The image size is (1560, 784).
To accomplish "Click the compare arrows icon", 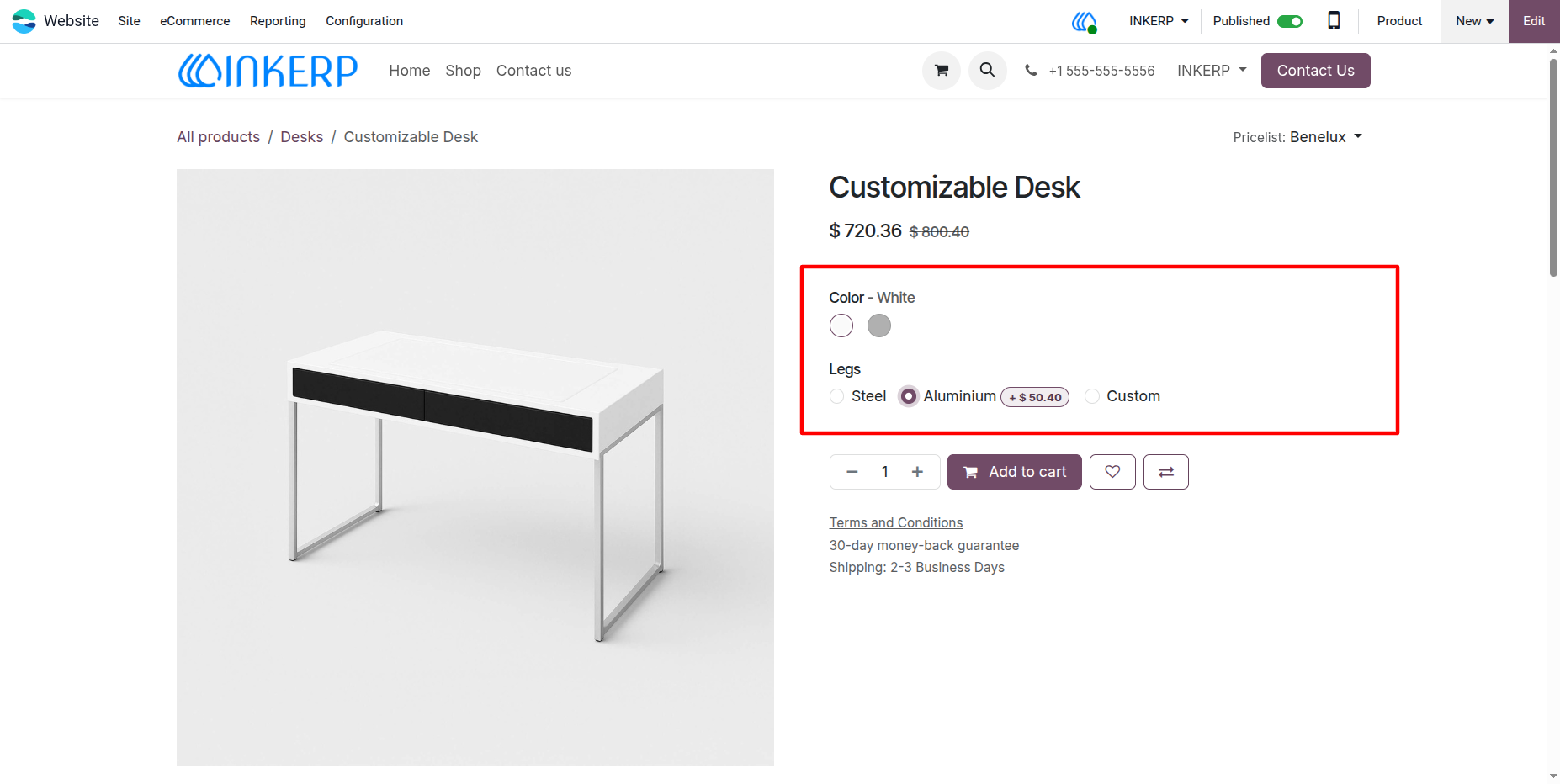I will tap(1166, 472).
